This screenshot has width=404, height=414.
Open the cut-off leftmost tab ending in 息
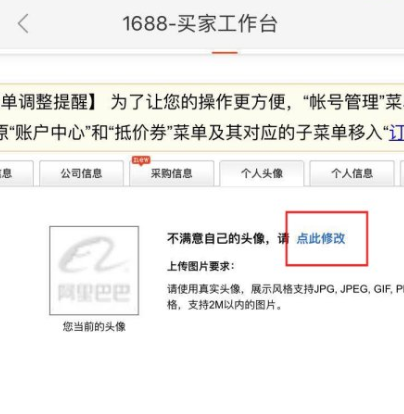16,173
